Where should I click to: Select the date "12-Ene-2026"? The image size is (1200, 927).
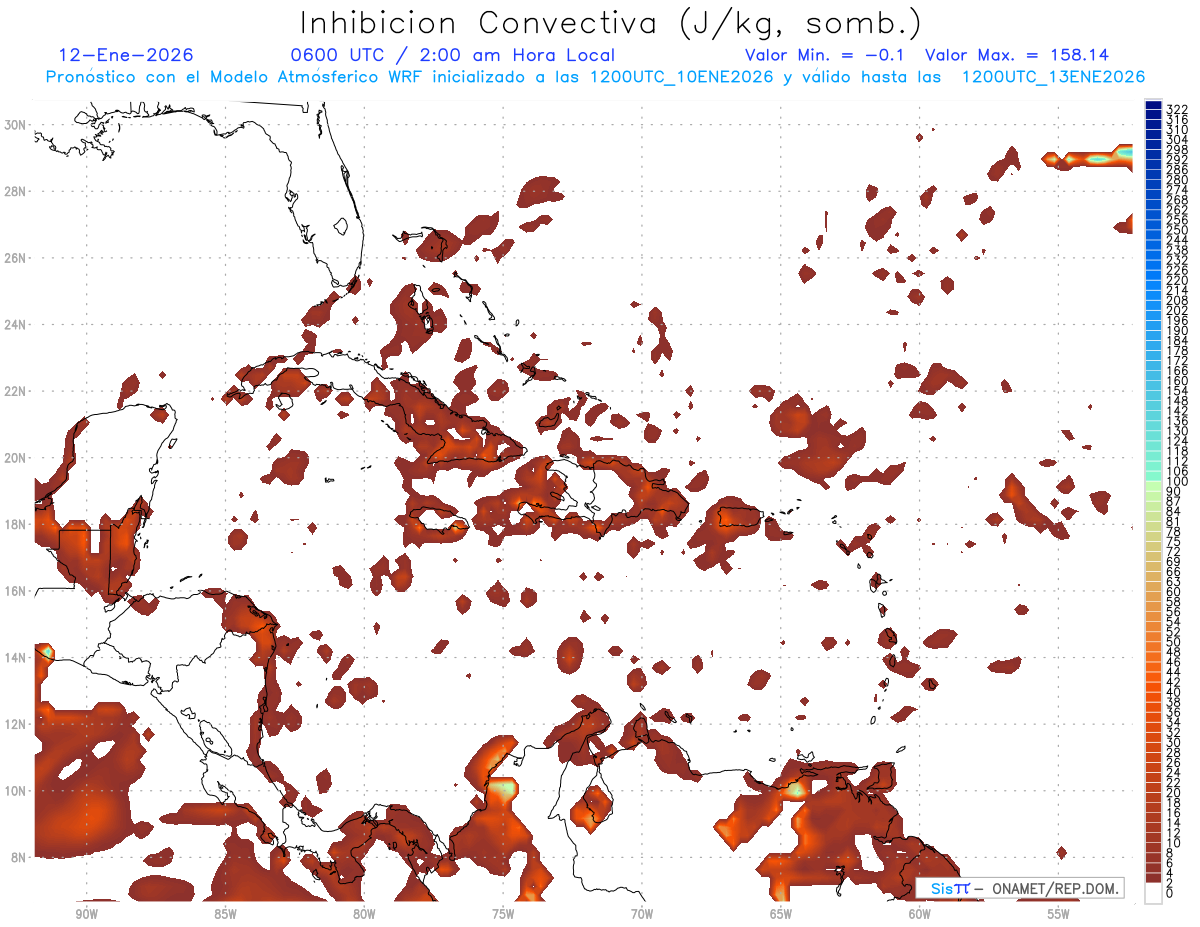tap(126, 55)
